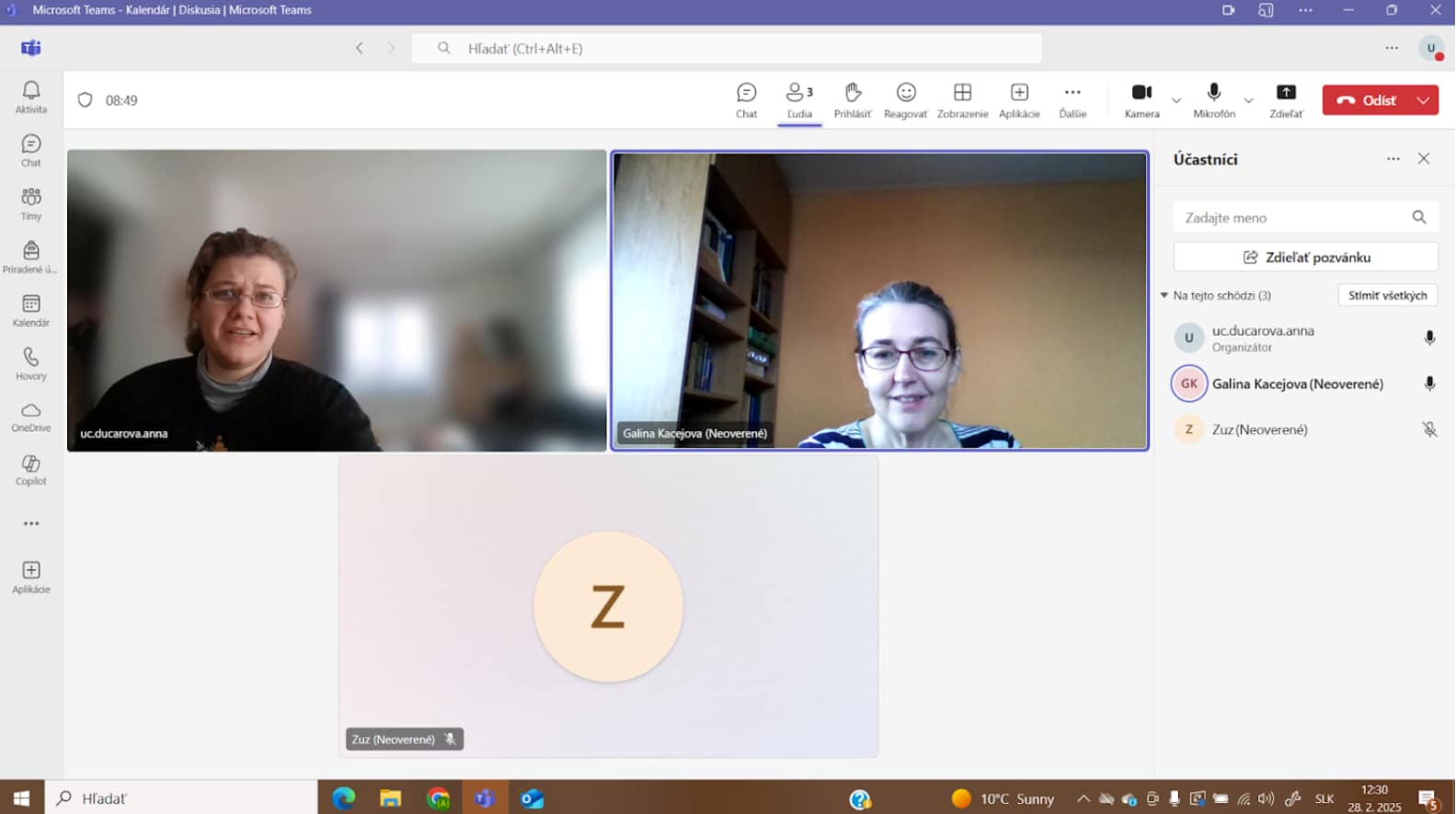Expand the Odísť leave options arrow
This screenshot has width=1456, height=814.
click(1424, 100)
